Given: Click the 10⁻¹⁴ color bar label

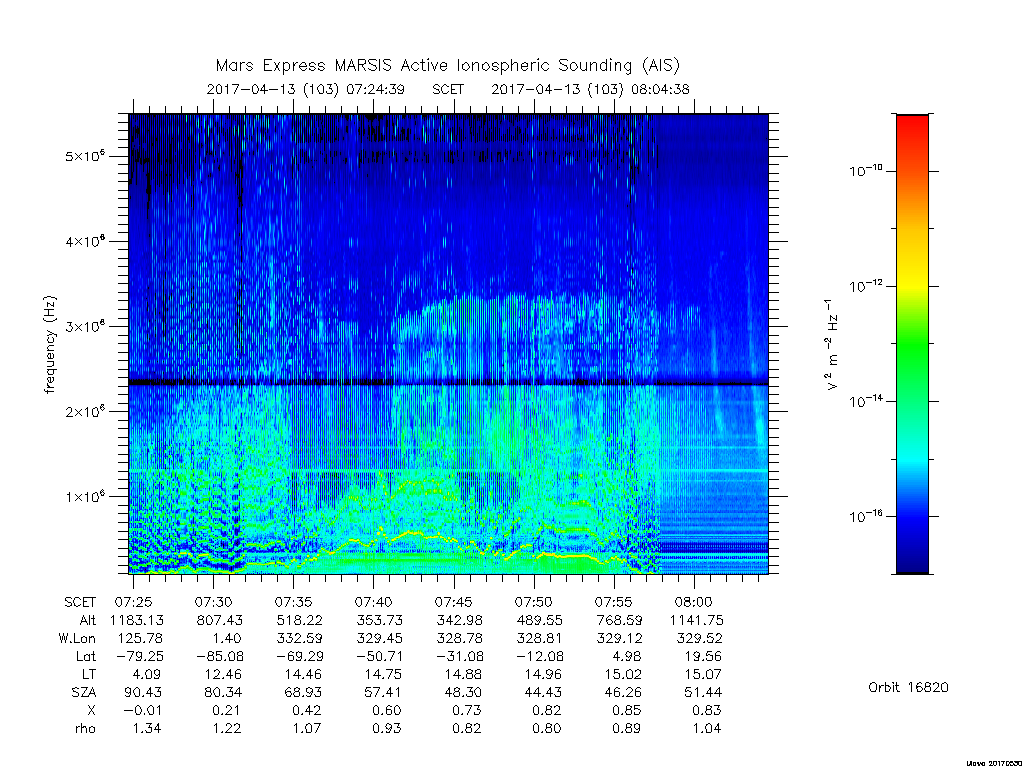Looking at the screenshot, I should pyautogui.click(x=866, y=400).
